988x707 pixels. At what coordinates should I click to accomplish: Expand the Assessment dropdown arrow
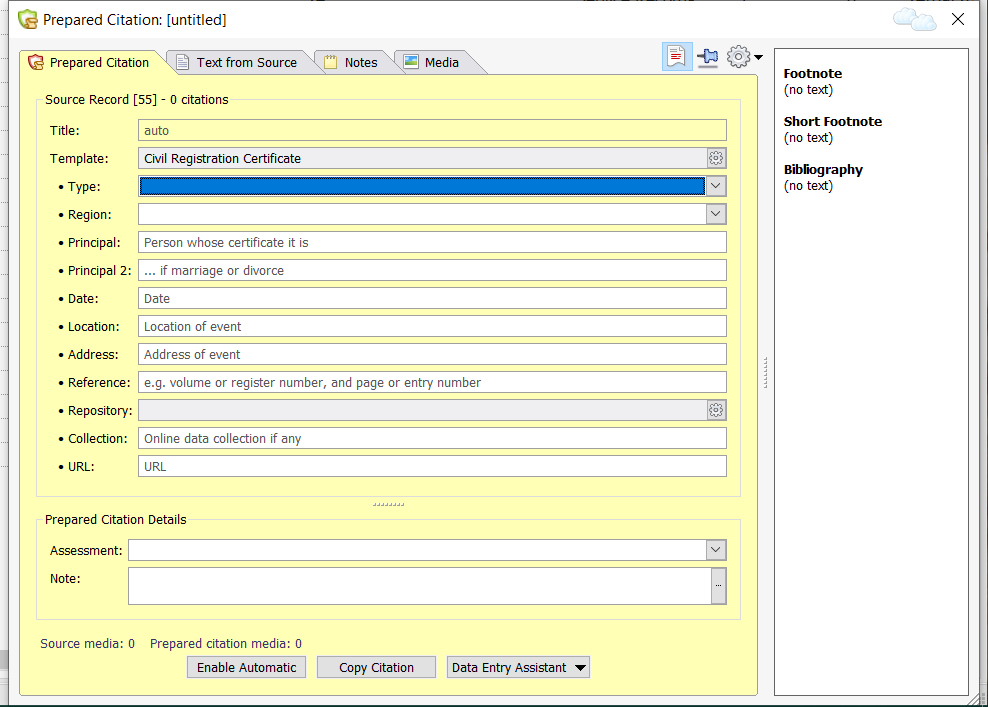(x=716, y=549)
